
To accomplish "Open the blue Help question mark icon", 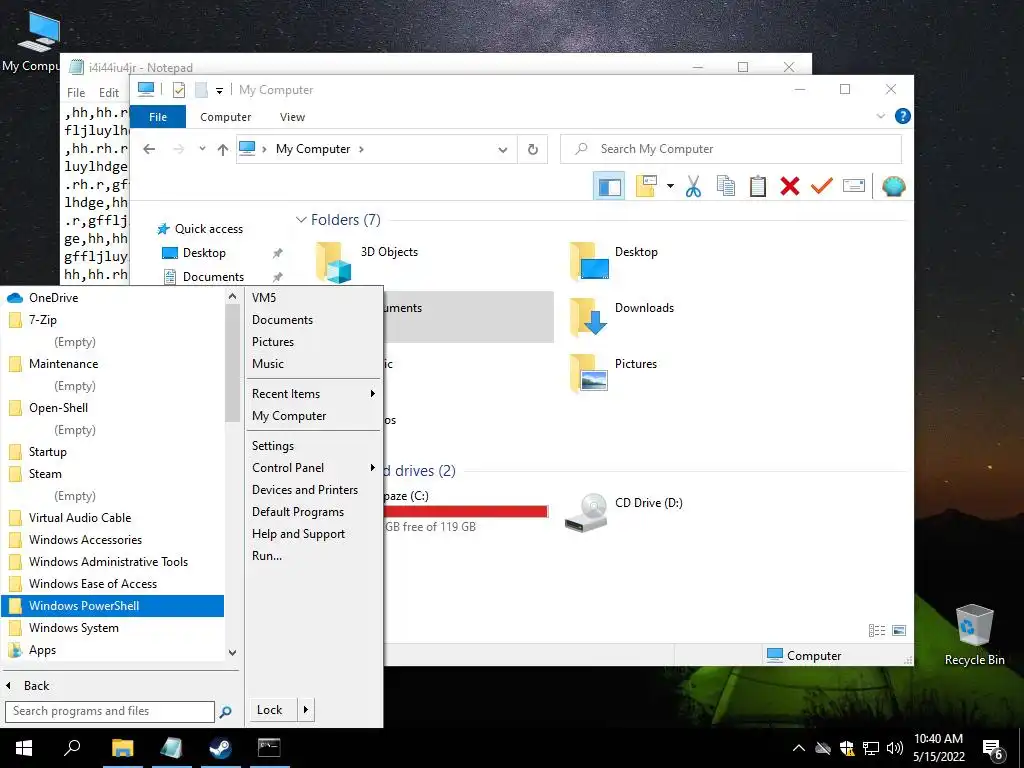I will coord(903,116).
